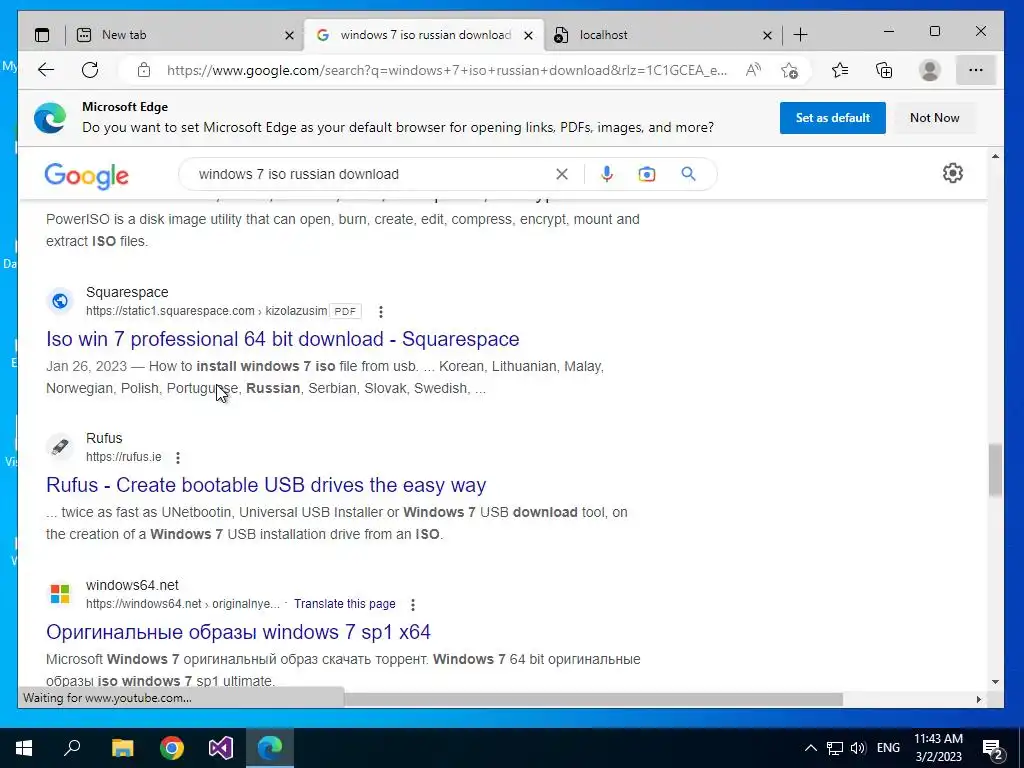Launch Visual Studio from taskbar
The image size is (1024, 768).
221,748
